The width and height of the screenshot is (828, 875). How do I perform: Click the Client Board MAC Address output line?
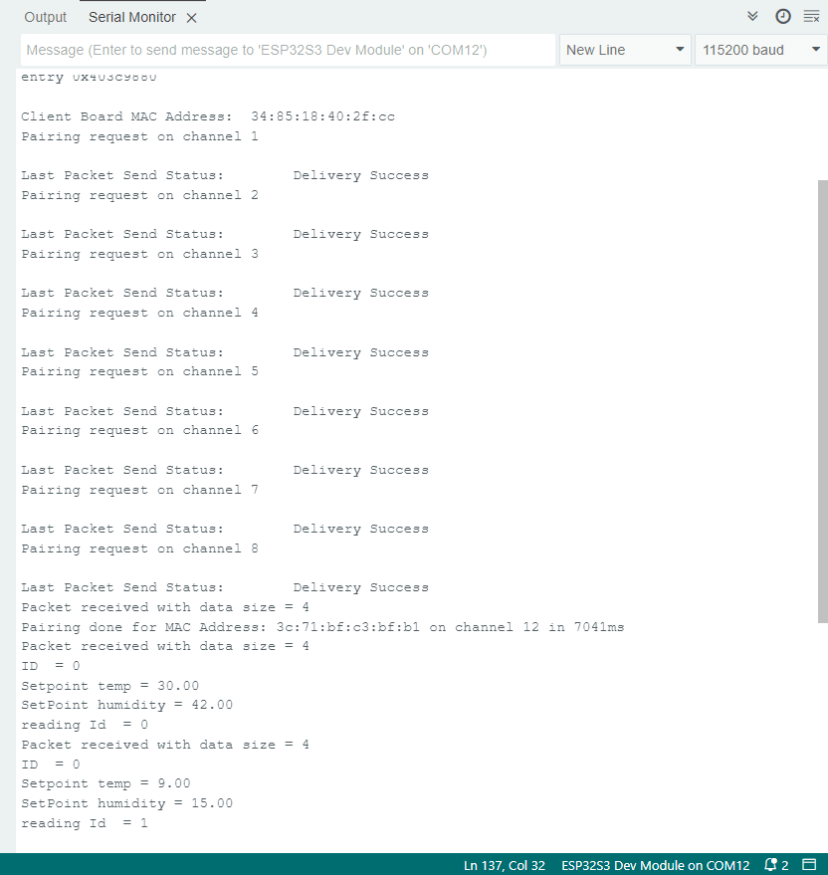pyautogui.click(x=210, y=116)
